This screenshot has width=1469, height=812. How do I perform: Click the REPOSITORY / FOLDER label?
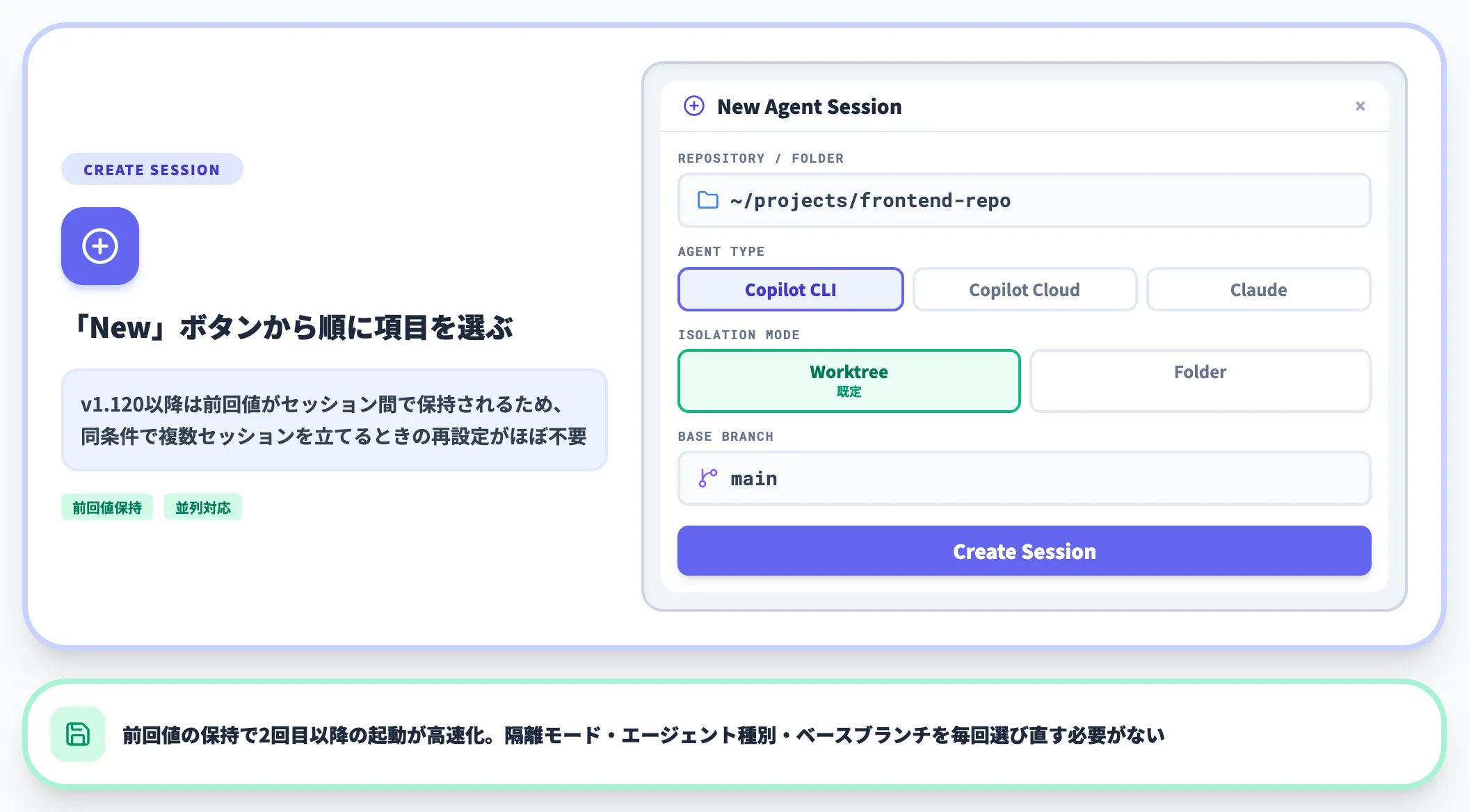pyautogui.click(x=761, y=159)
